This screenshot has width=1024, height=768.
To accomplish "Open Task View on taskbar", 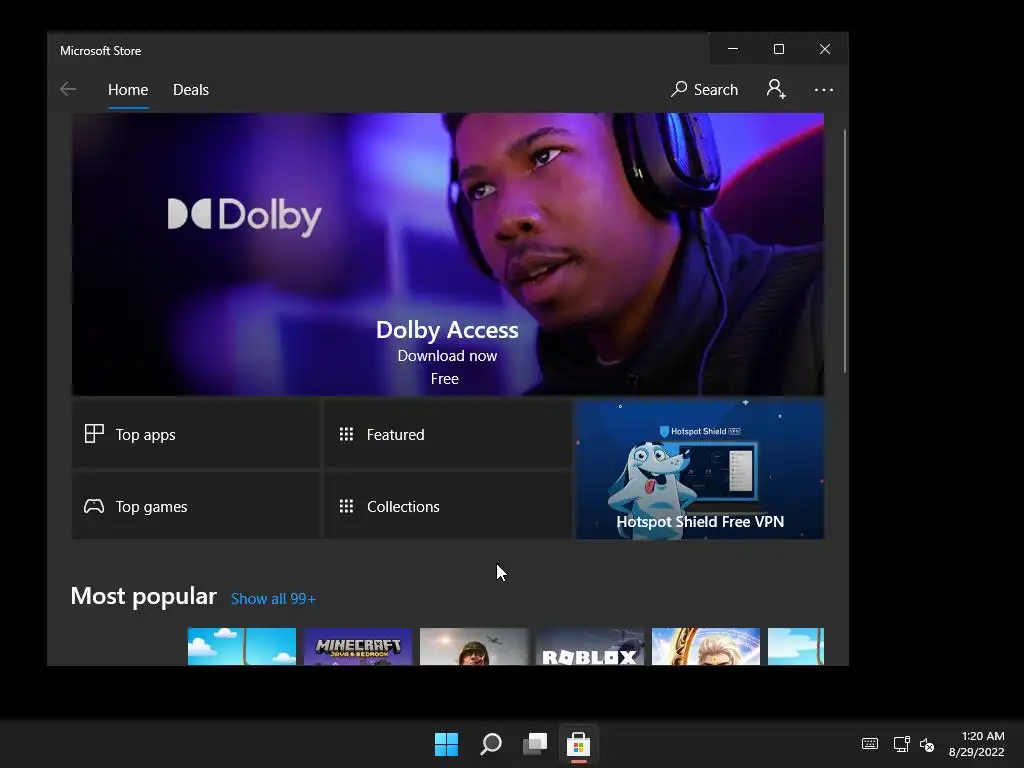I will click(535, 744).
